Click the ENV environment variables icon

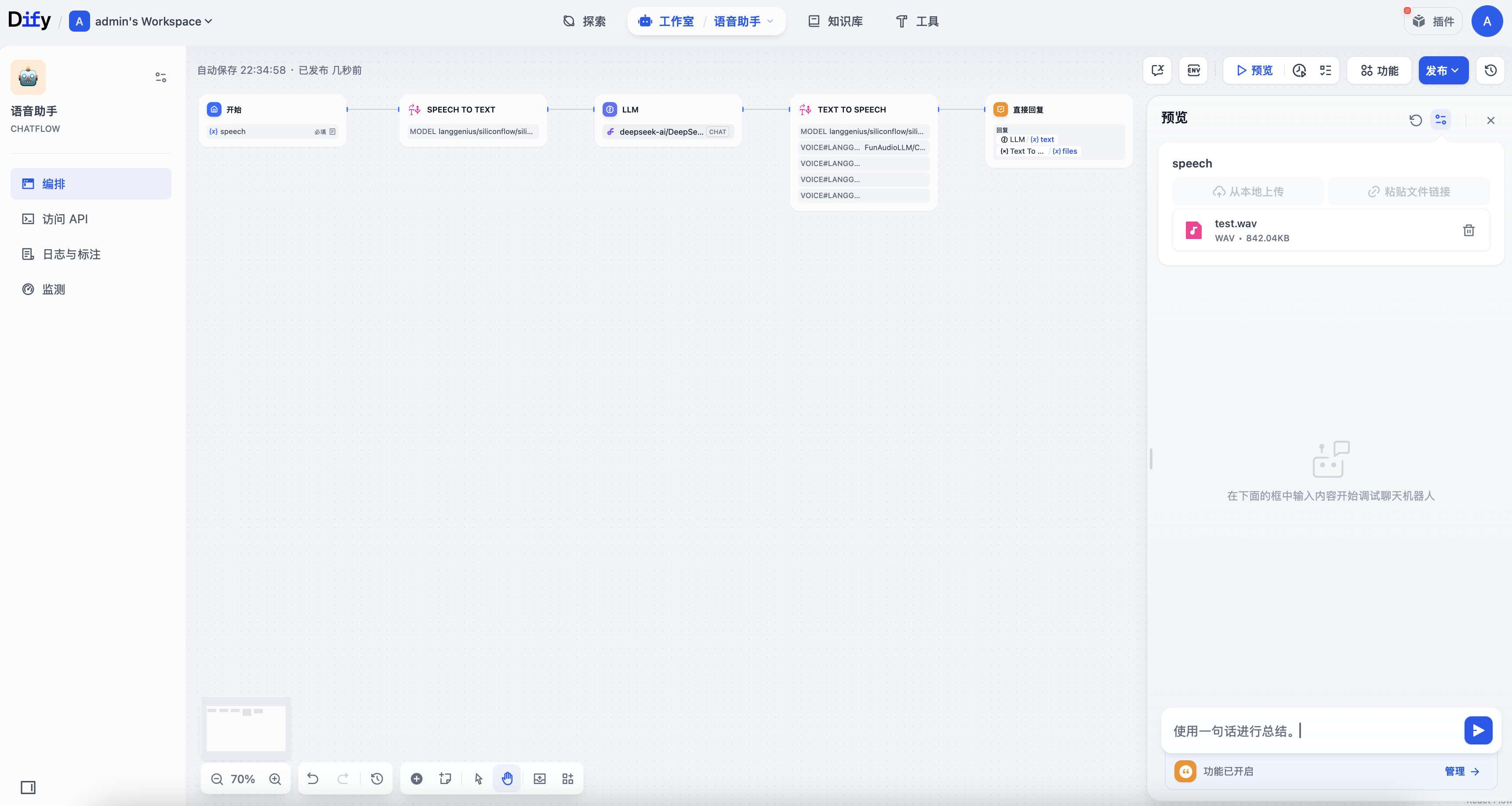pos(1193,70)
